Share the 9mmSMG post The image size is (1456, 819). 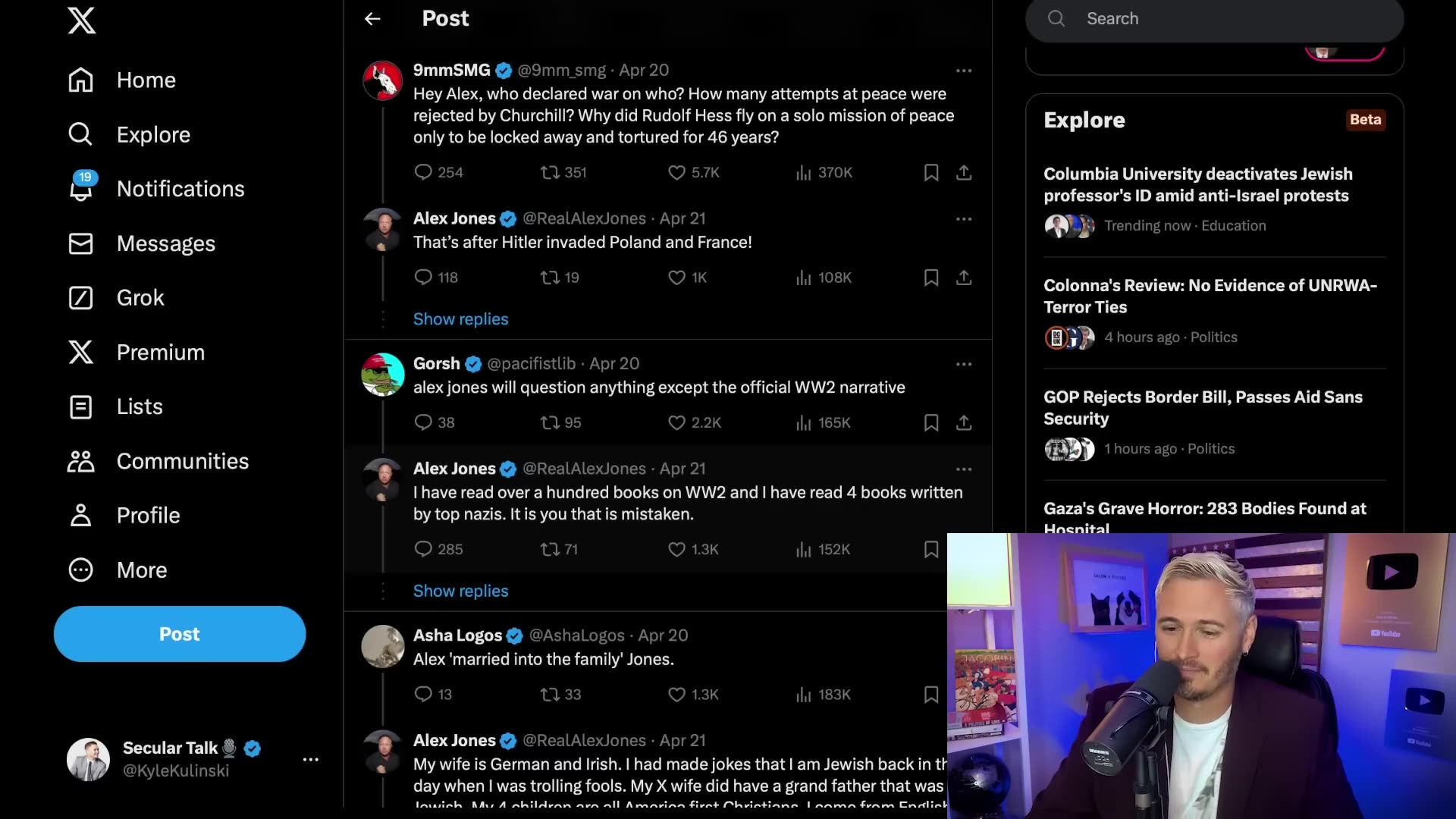(x=964, y=173)
